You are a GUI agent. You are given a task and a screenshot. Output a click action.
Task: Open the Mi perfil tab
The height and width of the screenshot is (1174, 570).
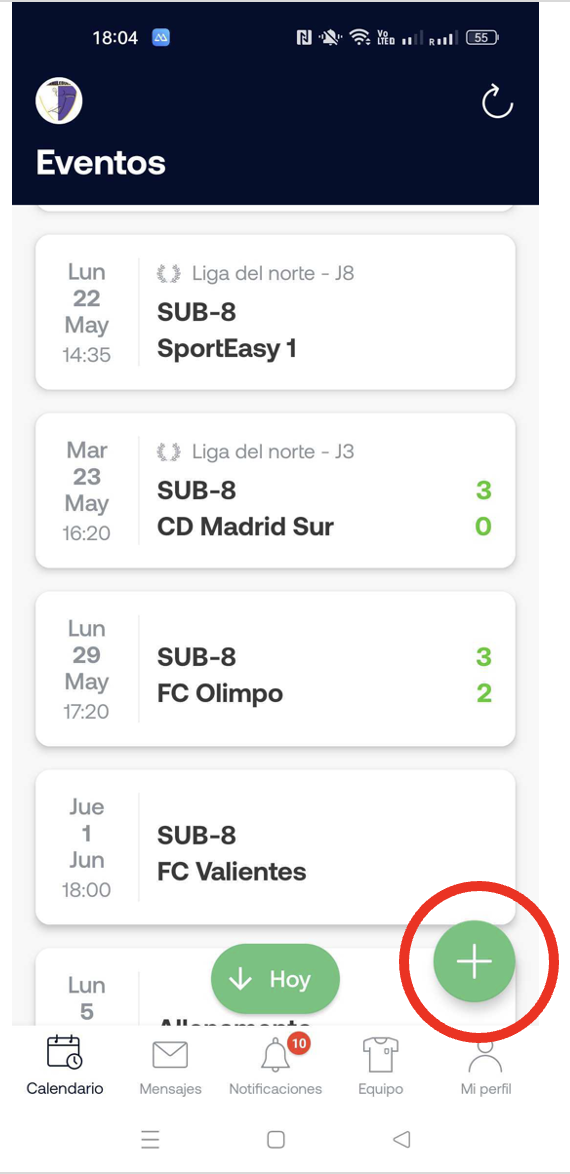pyautogui.click(x=485, y=1065)
